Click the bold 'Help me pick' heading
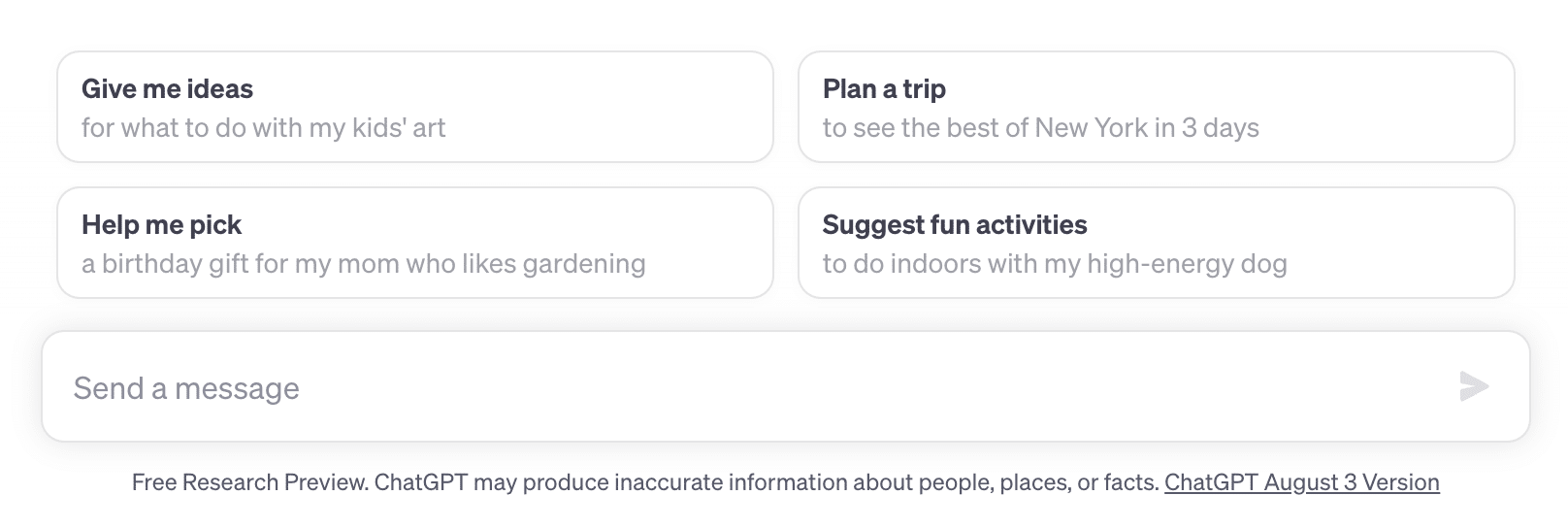Viewport: 1568px width, 528px height. 161,225
